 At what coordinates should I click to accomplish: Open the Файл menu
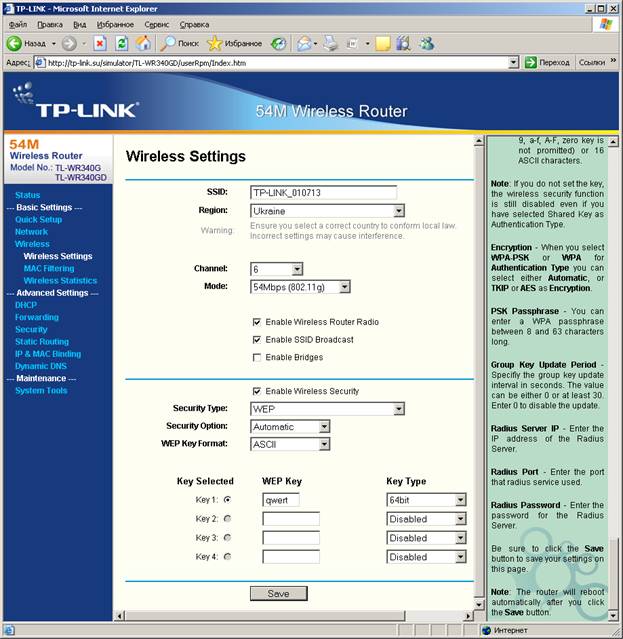[x=18, y=24]
